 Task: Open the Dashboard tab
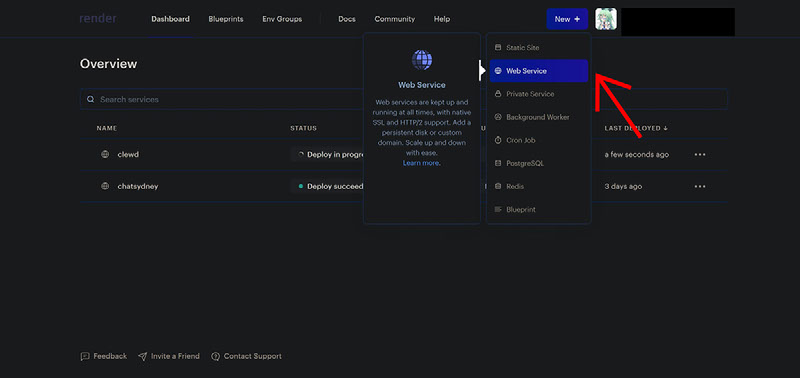170,19
